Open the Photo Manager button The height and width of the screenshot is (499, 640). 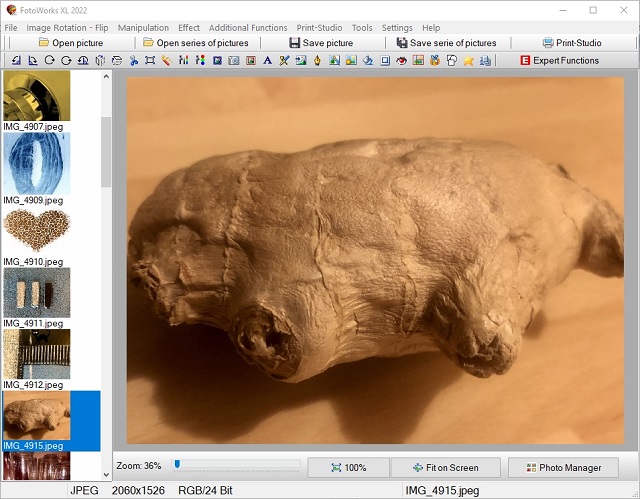click(x=564, y=467)
